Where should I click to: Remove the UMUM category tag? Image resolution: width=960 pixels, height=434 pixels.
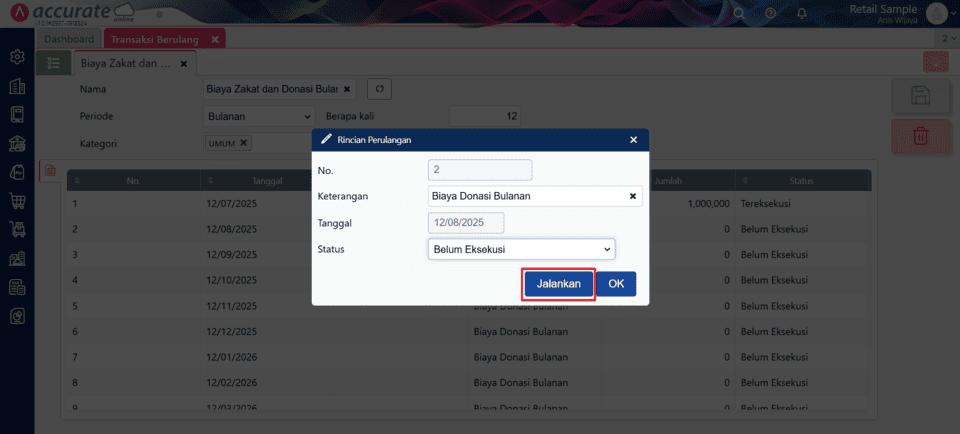243,143
